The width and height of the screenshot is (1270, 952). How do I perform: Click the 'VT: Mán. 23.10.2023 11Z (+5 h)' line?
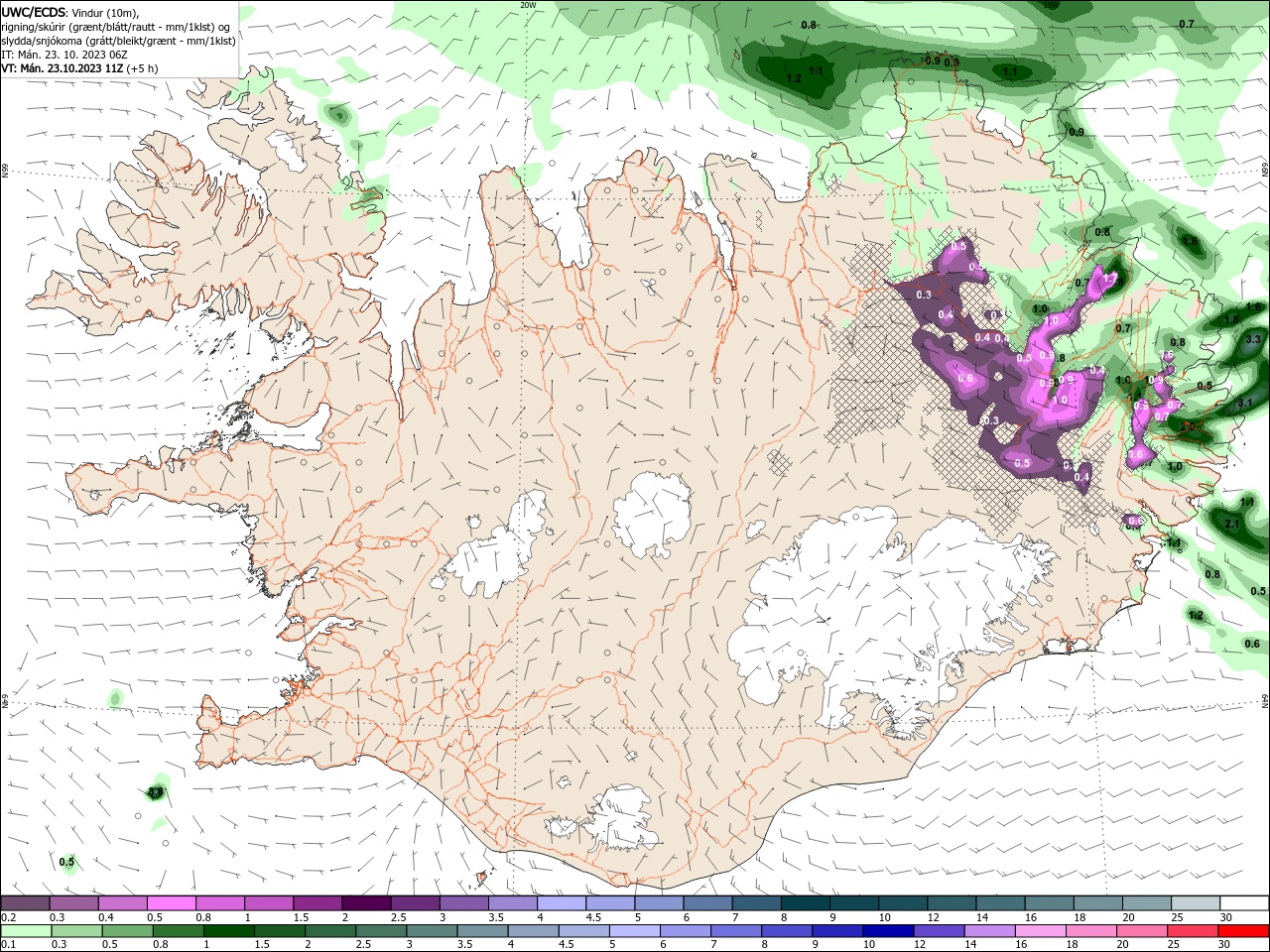(79, 68)
